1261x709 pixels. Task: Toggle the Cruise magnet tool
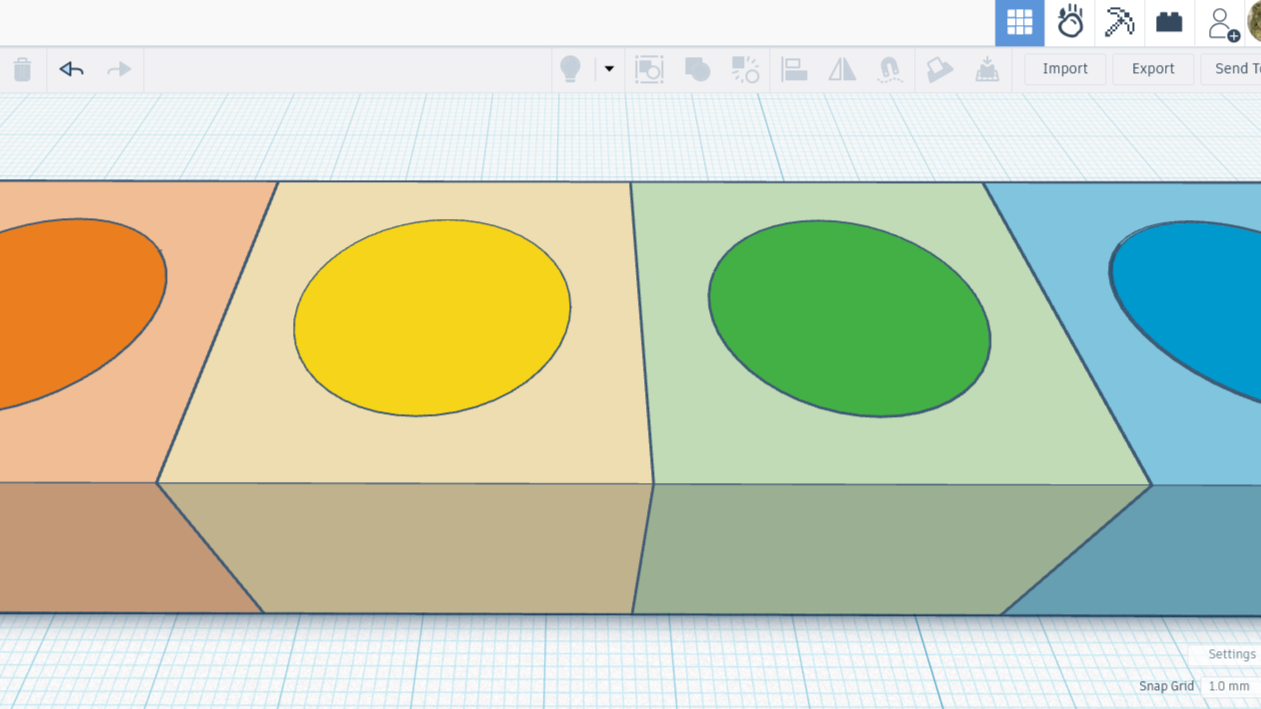[x=889, y=69]
